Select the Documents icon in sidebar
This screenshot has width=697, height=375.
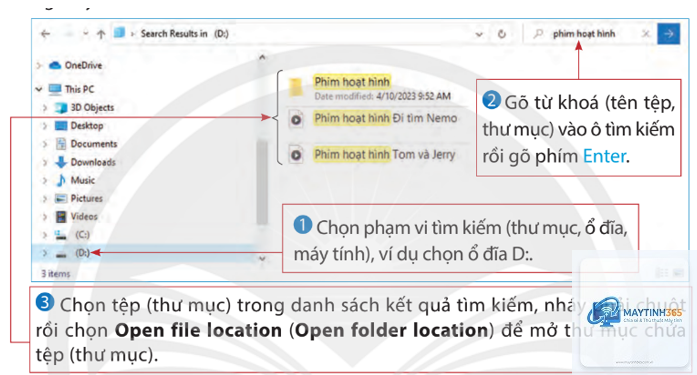(61, 144)
